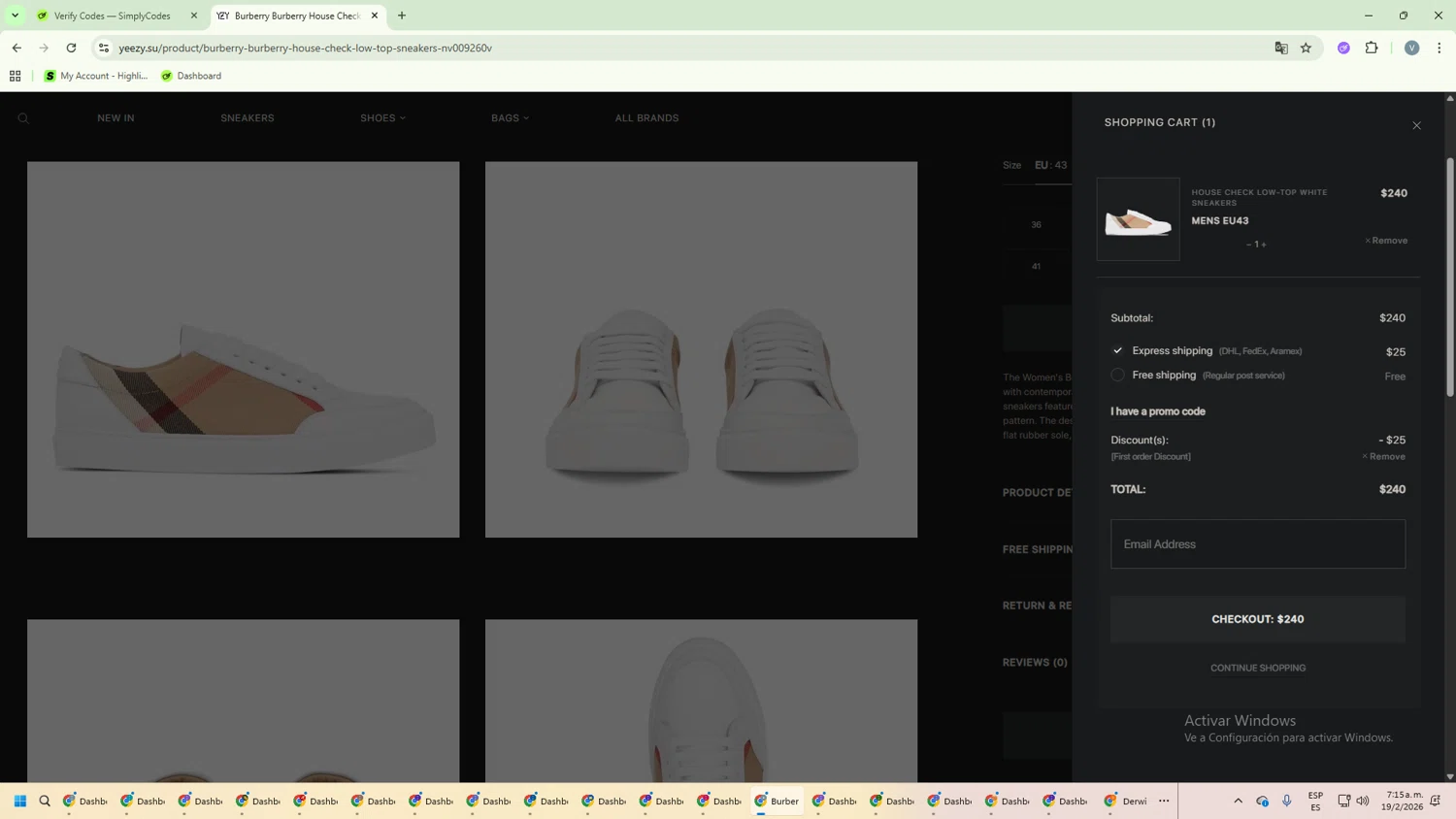1456x819 pixels.
Task: Open the front-view sneaker pair image
Action: coord(701,349)
